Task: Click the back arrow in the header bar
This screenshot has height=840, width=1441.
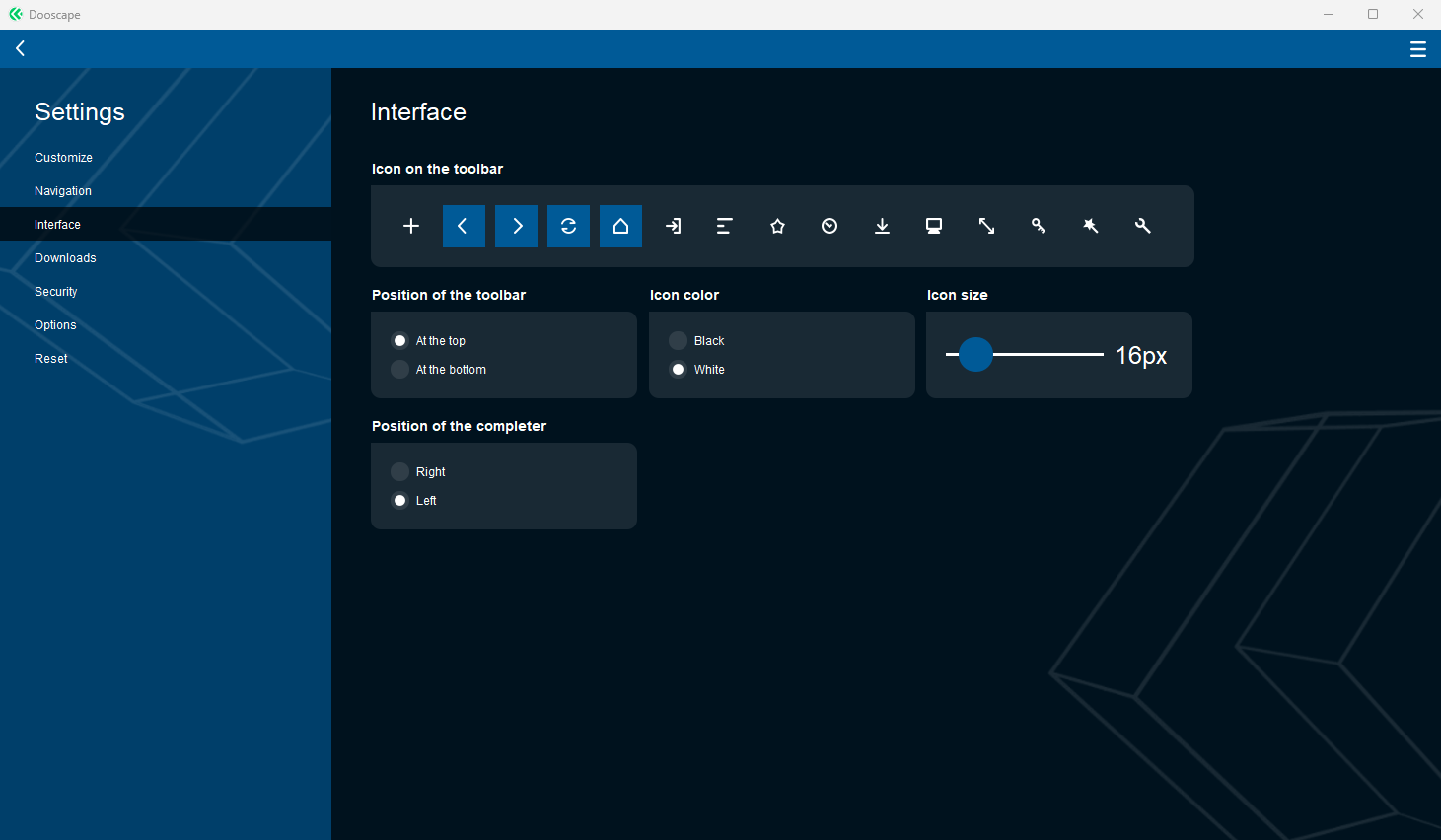Action: pos(20,48)
